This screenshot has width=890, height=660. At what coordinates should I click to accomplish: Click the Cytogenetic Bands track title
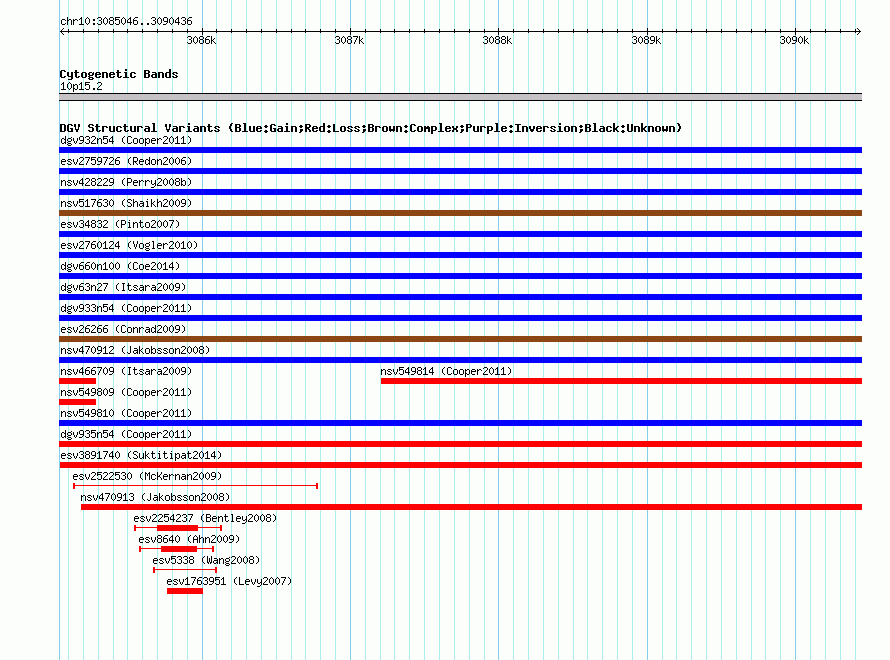(119, 74)
